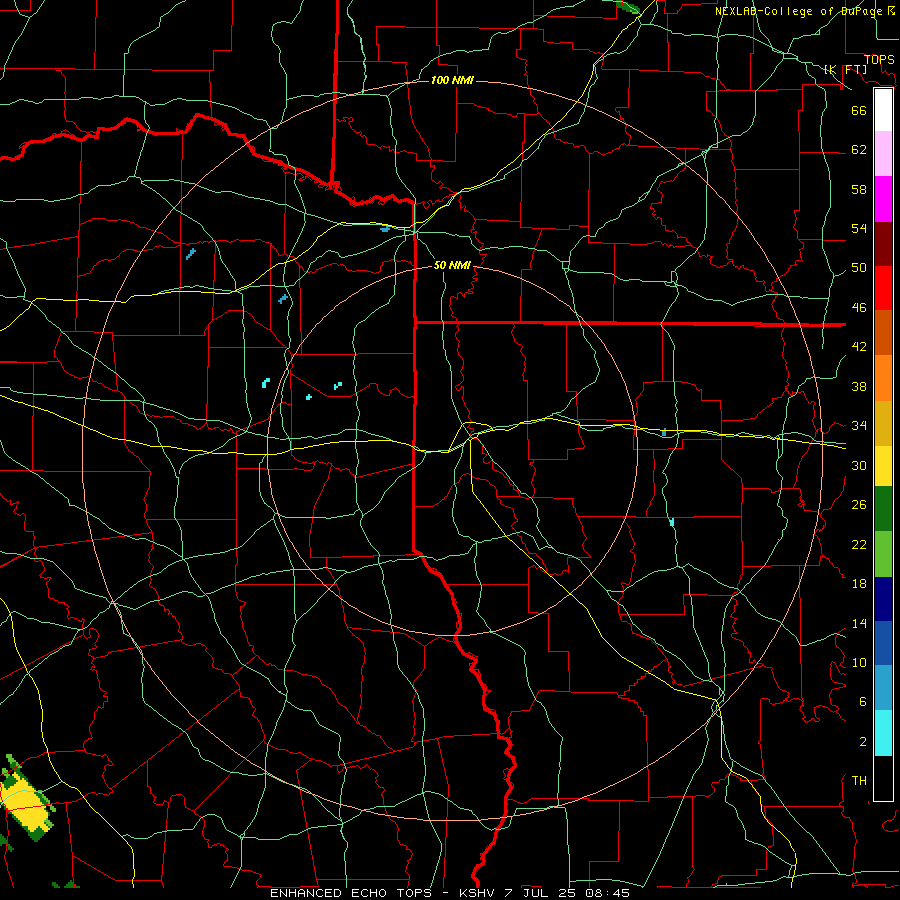The width and height of the screenshot is (900, 900).
Task: Click the '18' legend value
Action: pos(859,584)
